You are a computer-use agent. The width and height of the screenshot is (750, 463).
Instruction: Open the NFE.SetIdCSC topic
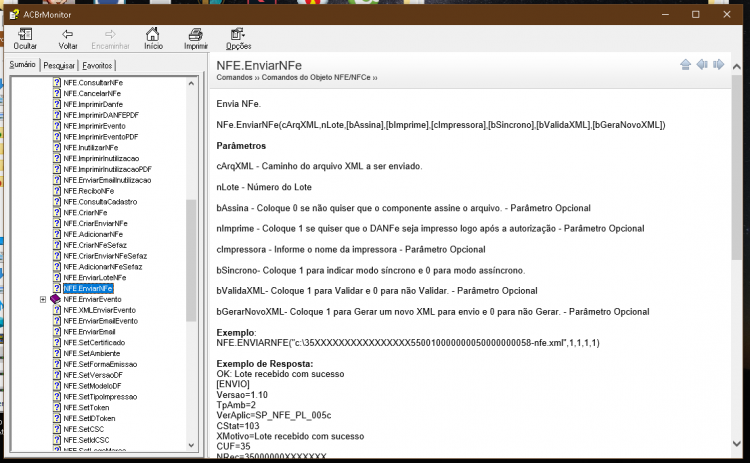click(86, 440)
